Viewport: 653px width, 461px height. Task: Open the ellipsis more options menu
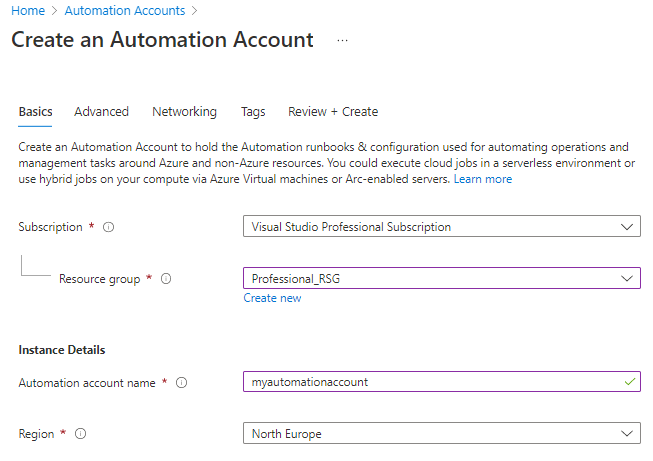click(342, 41)
